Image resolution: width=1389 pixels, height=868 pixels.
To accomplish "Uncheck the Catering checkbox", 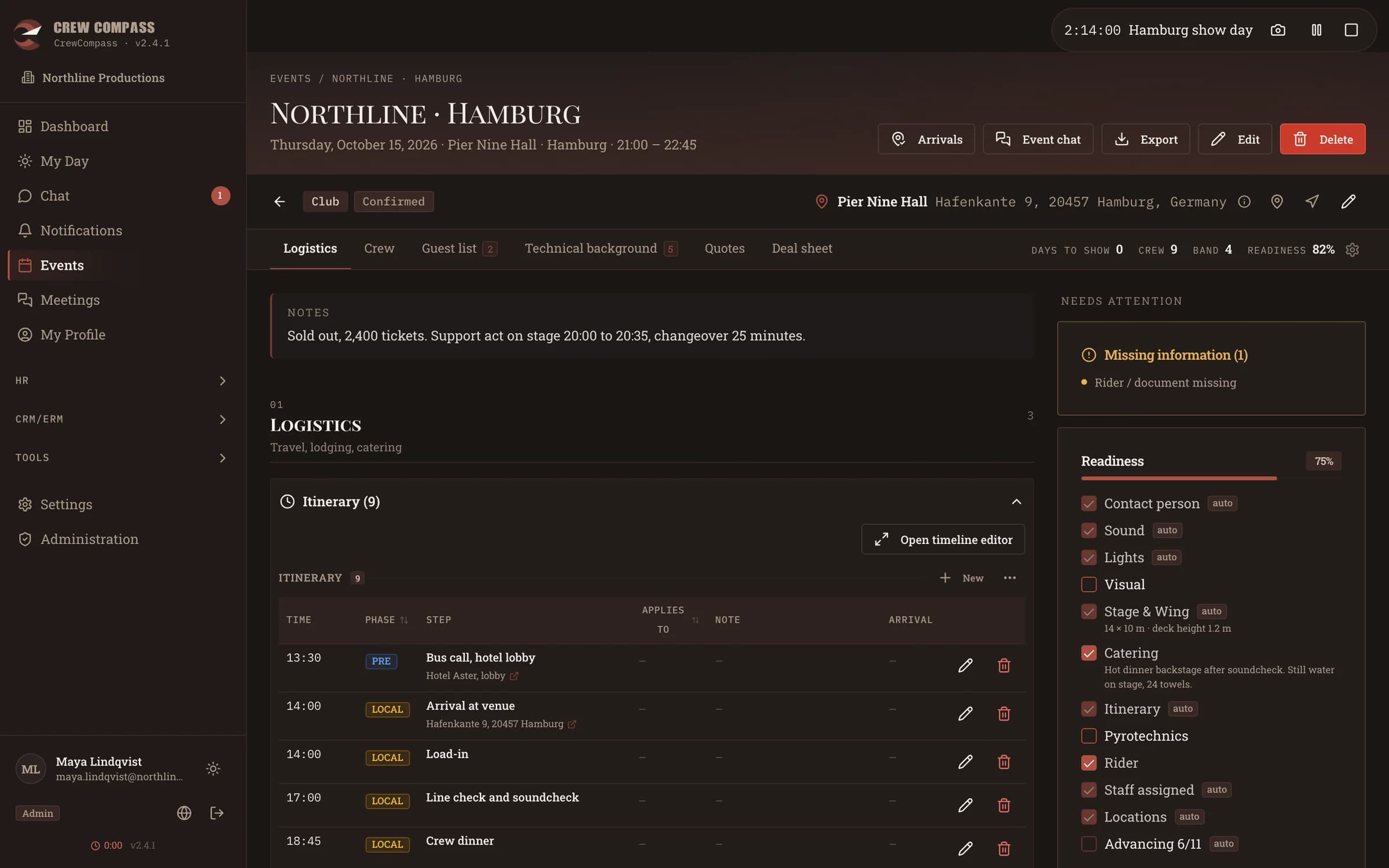I will coord(1089,653).
